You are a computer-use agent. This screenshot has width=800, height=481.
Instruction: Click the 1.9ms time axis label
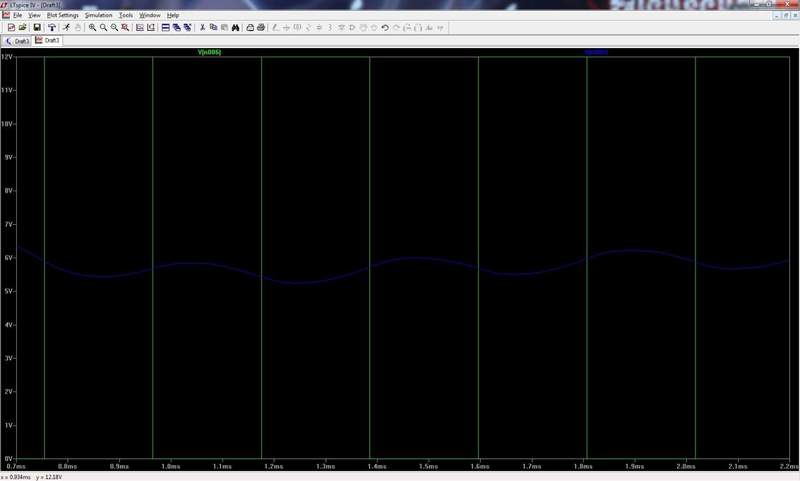(635, 466)
